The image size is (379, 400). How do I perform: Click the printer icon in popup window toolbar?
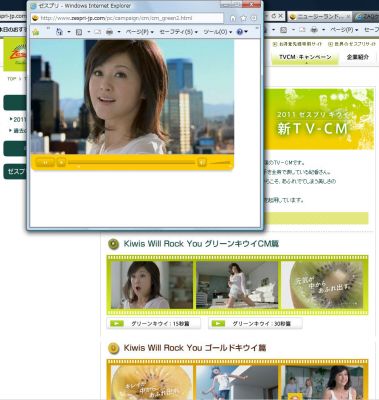tap(109, 32)
